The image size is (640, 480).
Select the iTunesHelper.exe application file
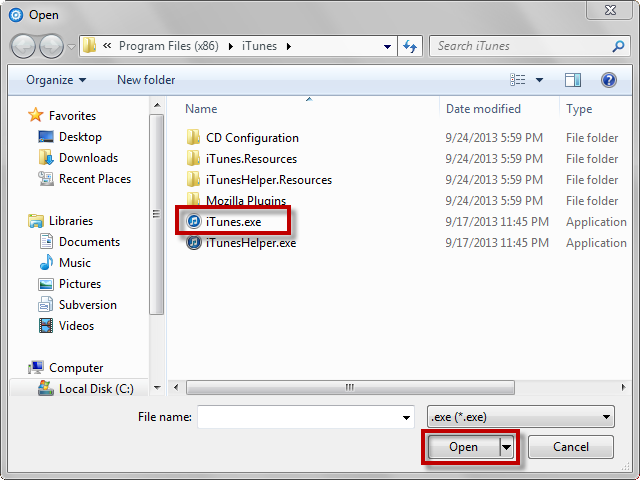(x=250, y=242)
